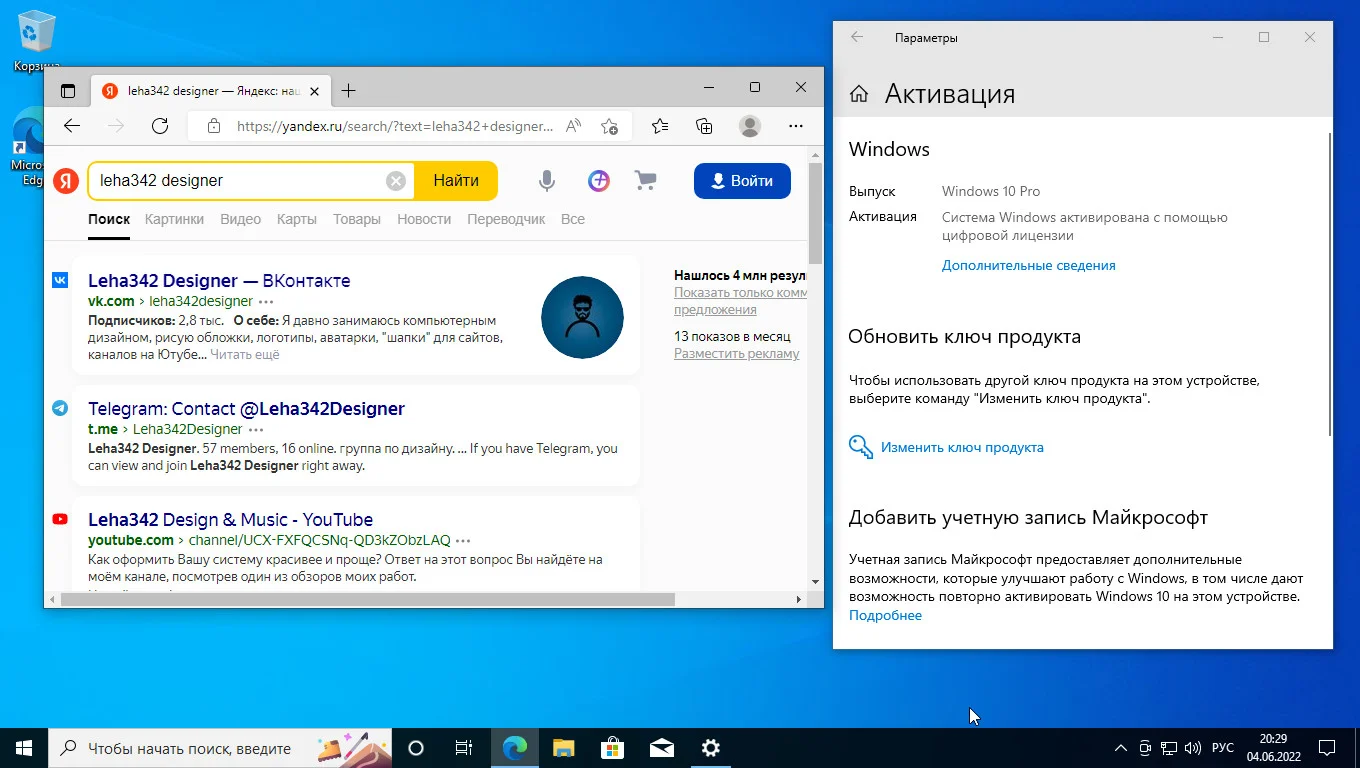Start Yandex voice search with microphone
The width and height of the screenshot is (1360, 768).
(546, 181)
